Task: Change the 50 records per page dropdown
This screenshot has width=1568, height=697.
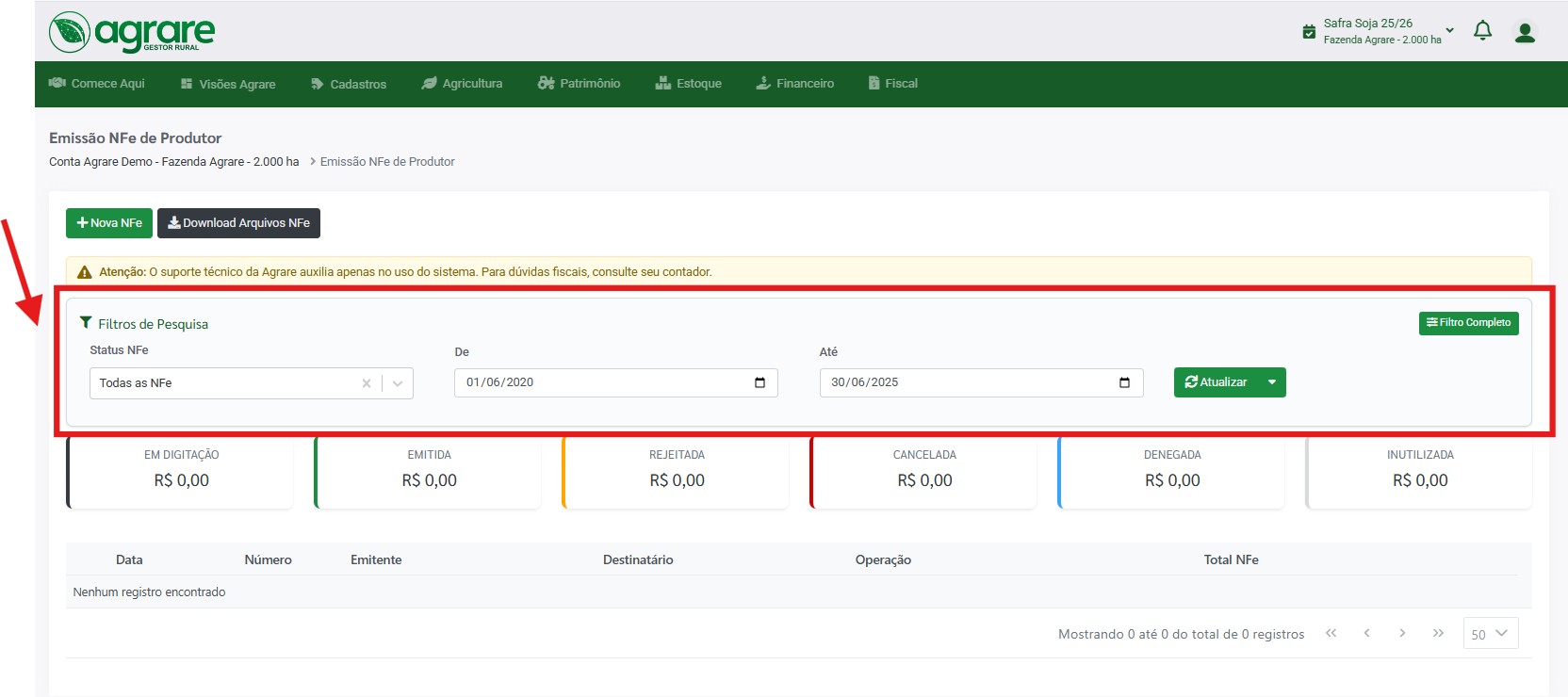Action: (1490, 634)
